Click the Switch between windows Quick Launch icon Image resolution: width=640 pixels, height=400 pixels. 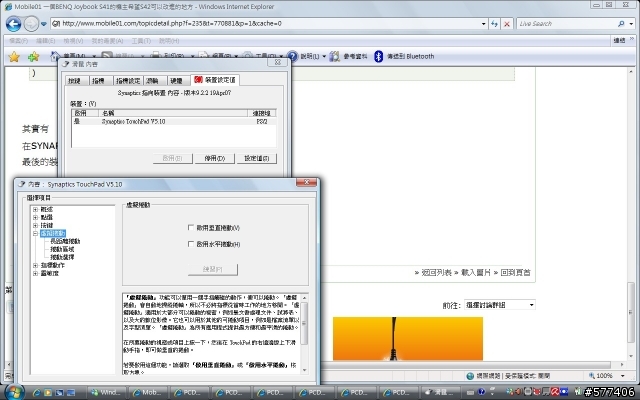pos(59,393)
